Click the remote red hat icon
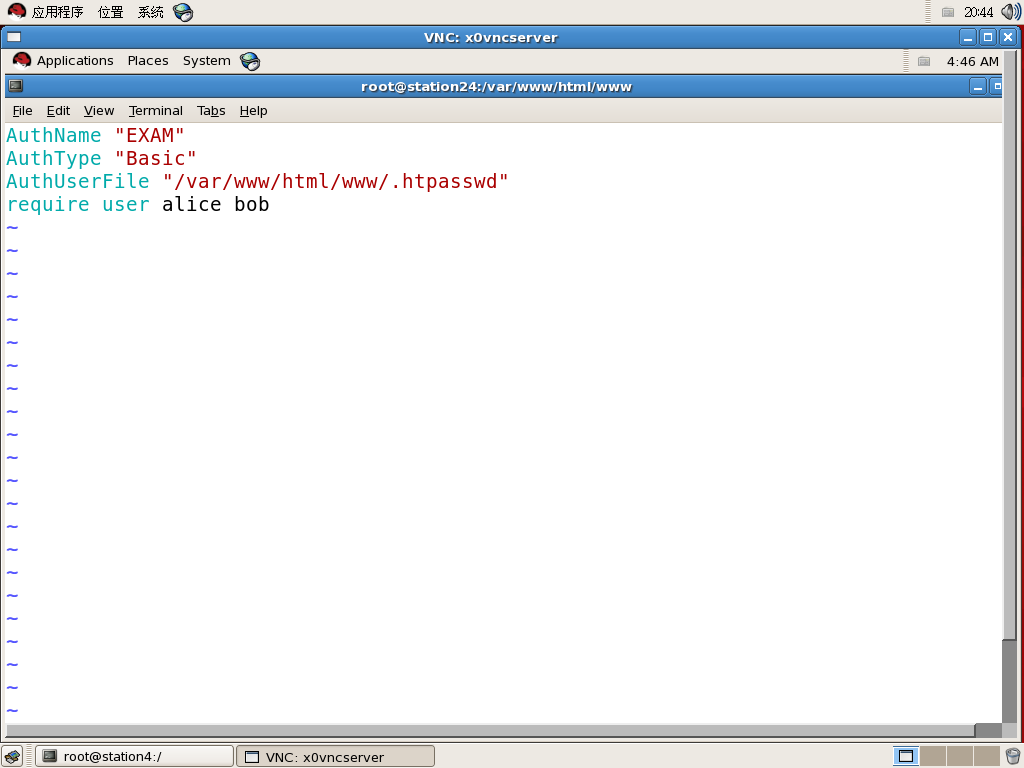This screenshot has height=768, width=1024. (x=22, y=61)
